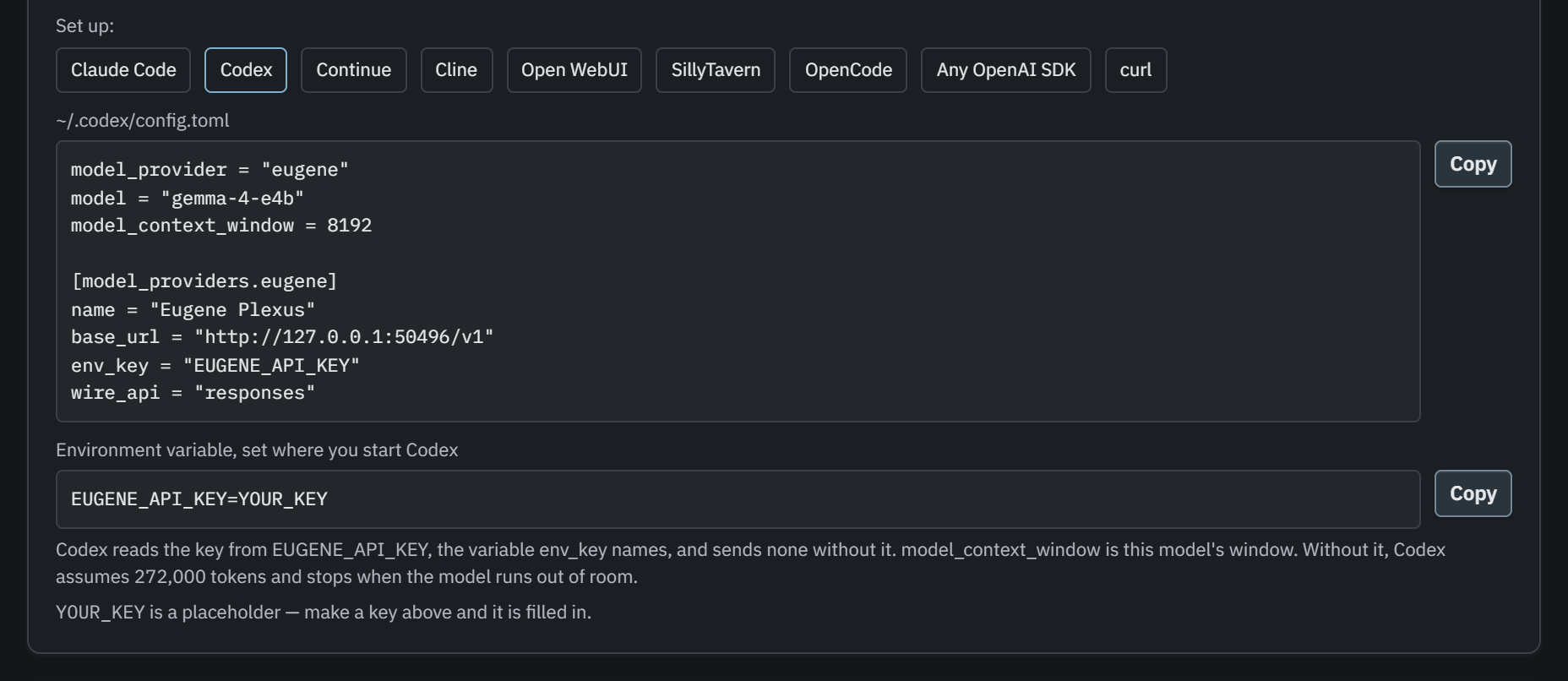Select the Claude Code setup tab
The width and height of the screenshot is (1568, 681).
[123, 70]
